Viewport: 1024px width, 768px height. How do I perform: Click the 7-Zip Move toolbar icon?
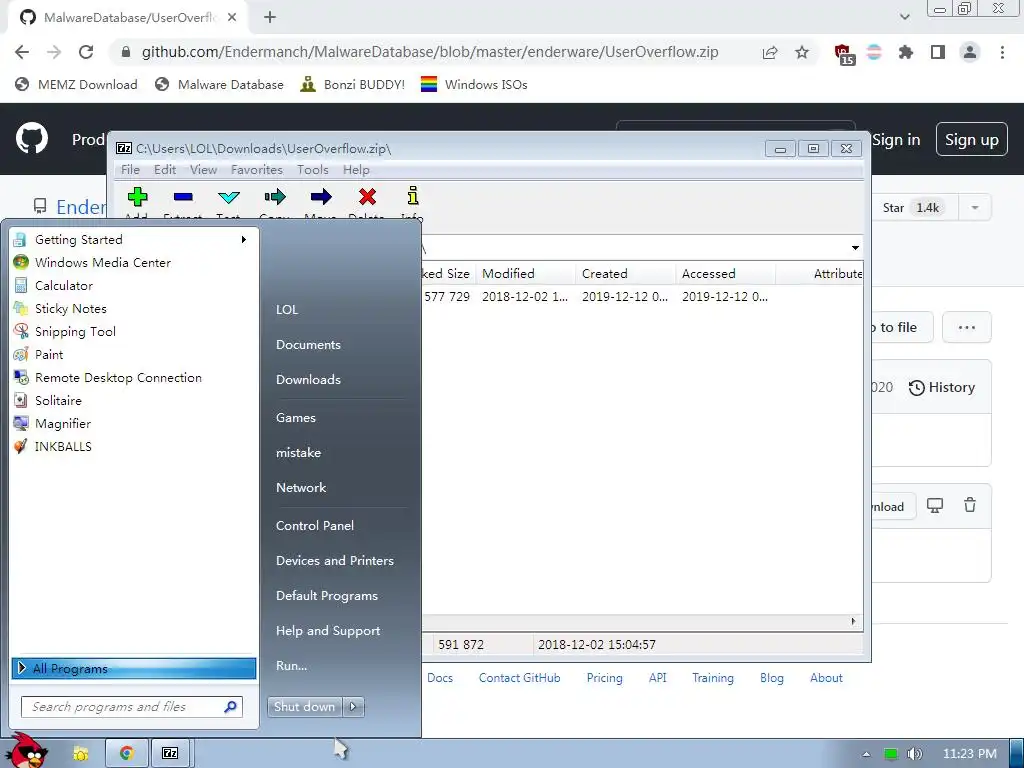[321, 197]
